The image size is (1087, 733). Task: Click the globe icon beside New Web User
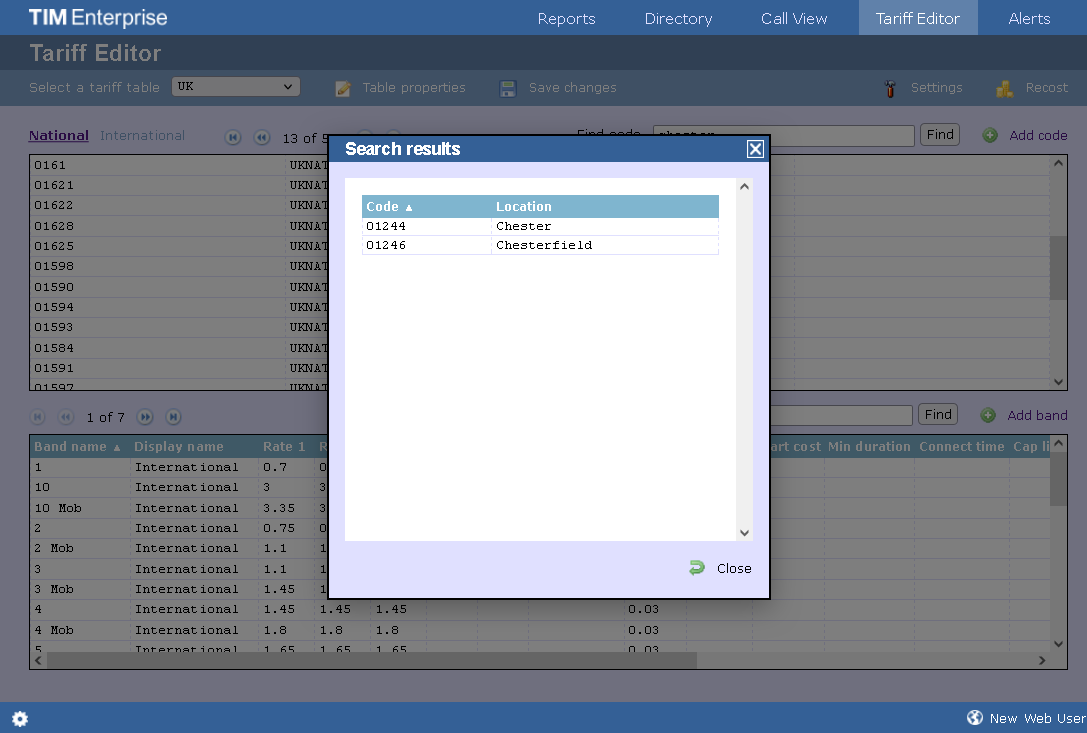click(975, 718)
